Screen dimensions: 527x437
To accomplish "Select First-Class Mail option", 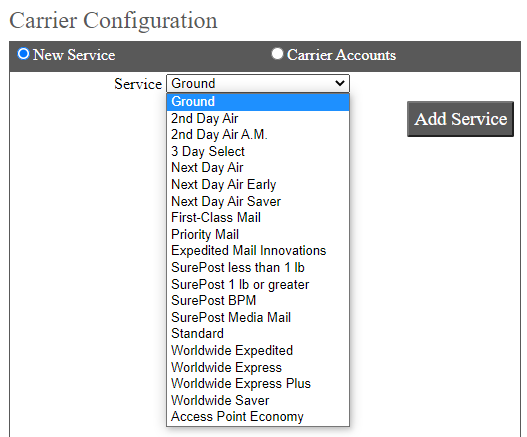I will [x=258, y=217].
